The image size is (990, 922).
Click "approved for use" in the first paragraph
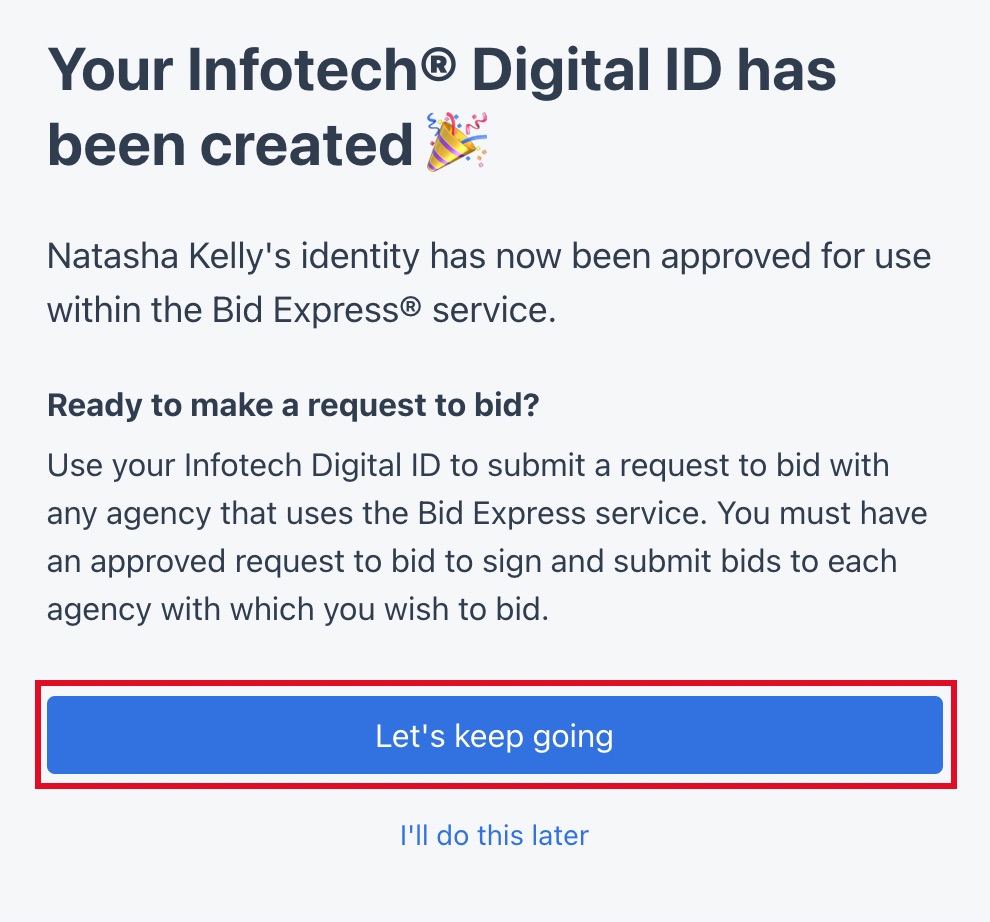[814, 256]
